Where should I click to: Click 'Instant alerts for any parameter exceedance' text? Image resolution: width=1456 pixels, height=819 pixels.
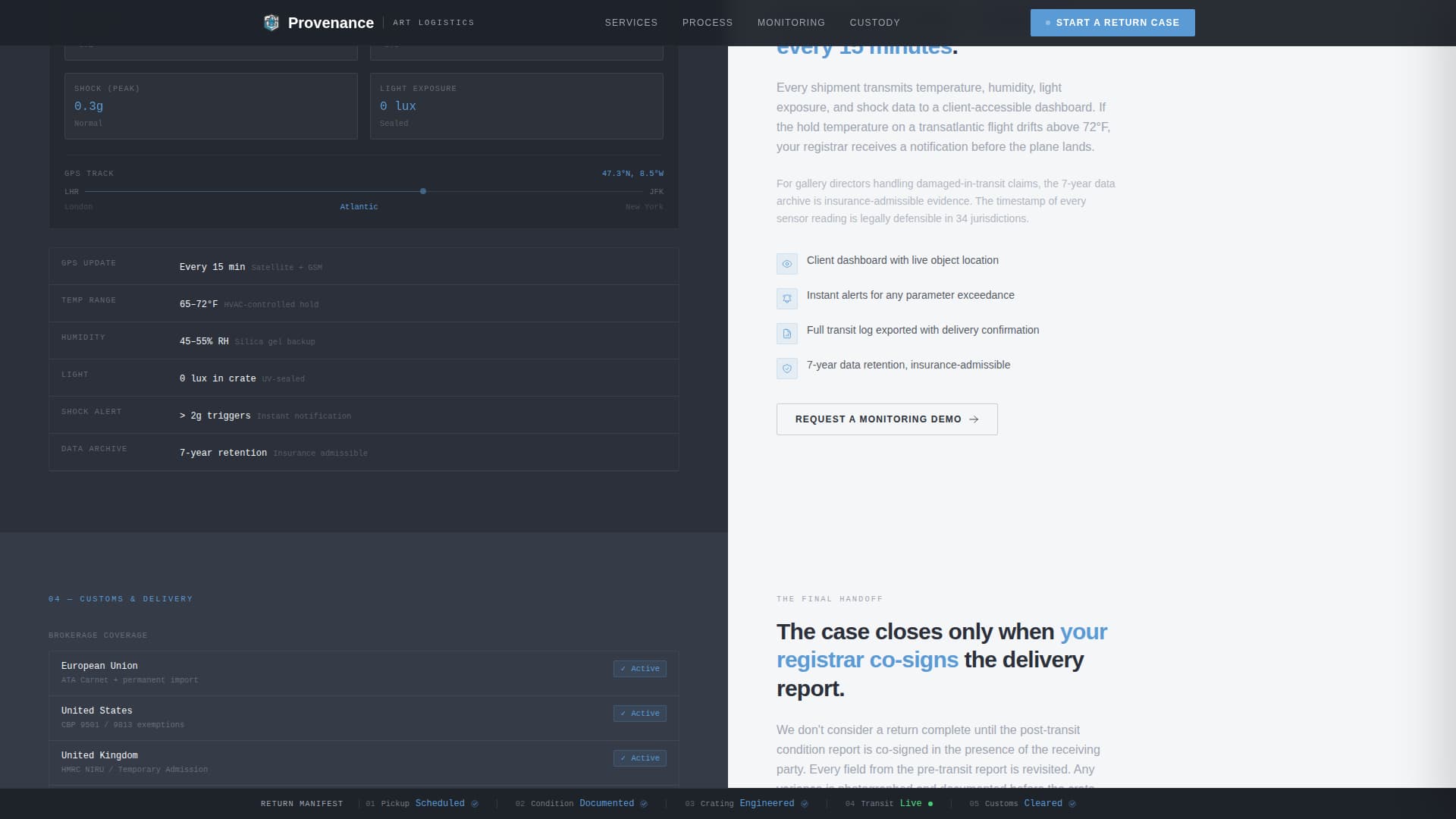coord(910,295)
